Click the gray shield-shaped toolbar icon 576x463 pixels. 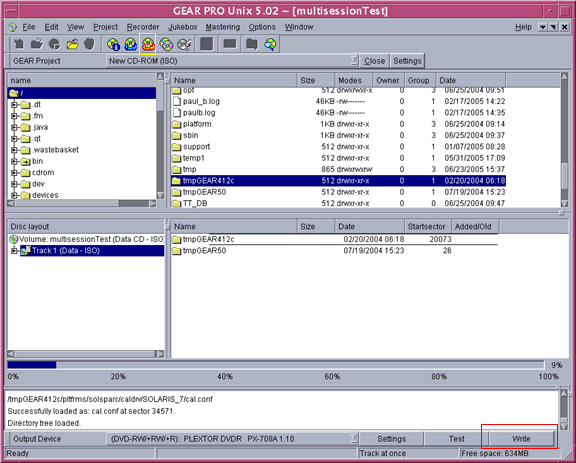(x=90, y=44)
